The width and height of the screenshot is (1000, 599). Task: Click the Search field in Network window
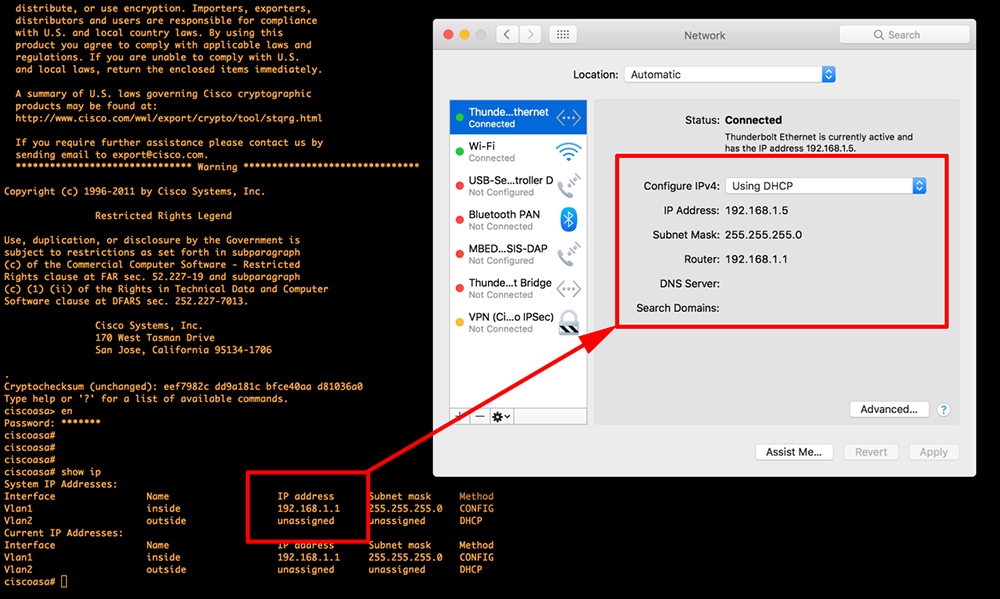click(904, 35)
